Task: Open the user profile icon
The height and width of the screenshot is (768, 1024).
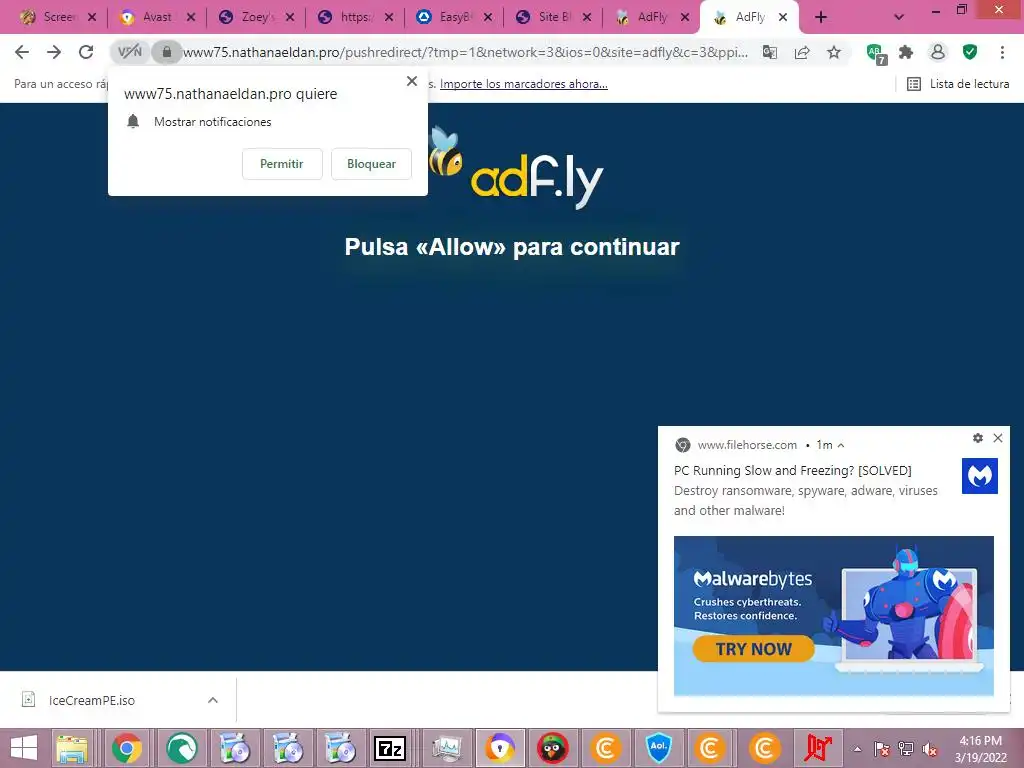Action: 938,52
